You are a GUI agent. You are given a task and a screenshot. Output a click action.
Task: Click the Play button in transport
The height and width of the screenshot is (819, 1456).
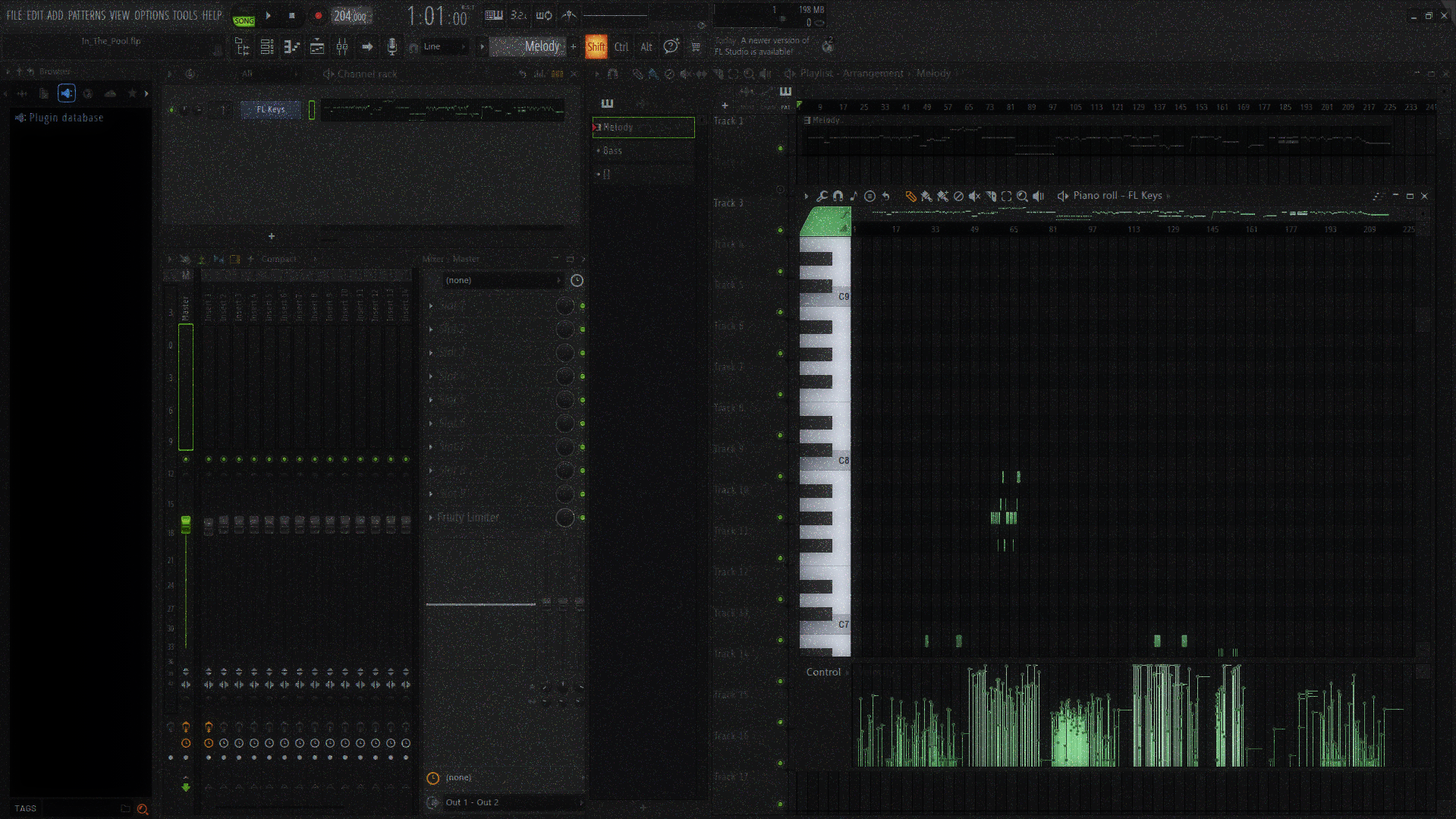point(268,16)
